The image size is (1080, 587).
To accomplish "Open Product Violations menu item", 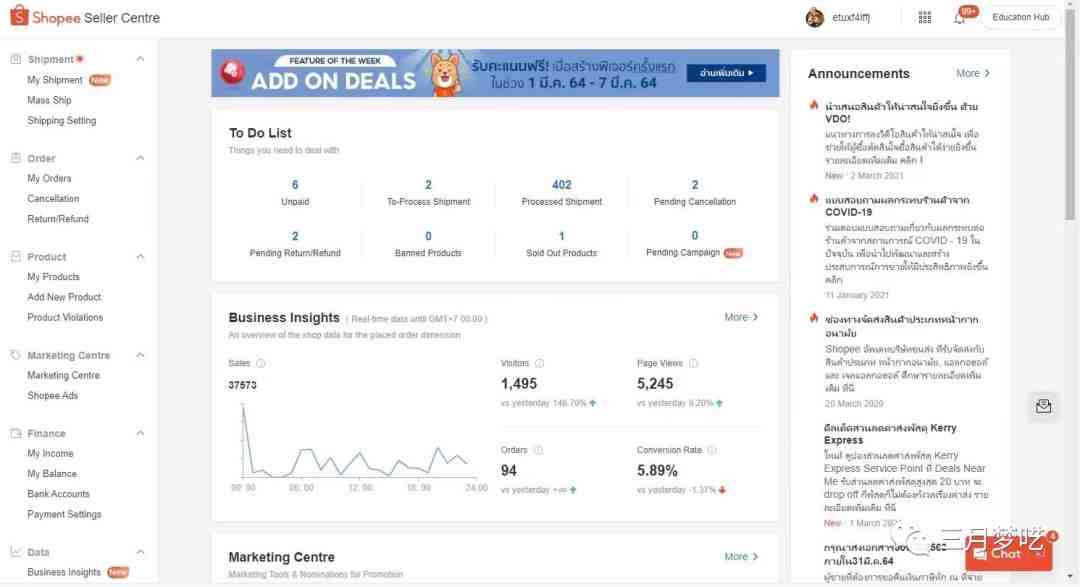I will tap(65, 317).
